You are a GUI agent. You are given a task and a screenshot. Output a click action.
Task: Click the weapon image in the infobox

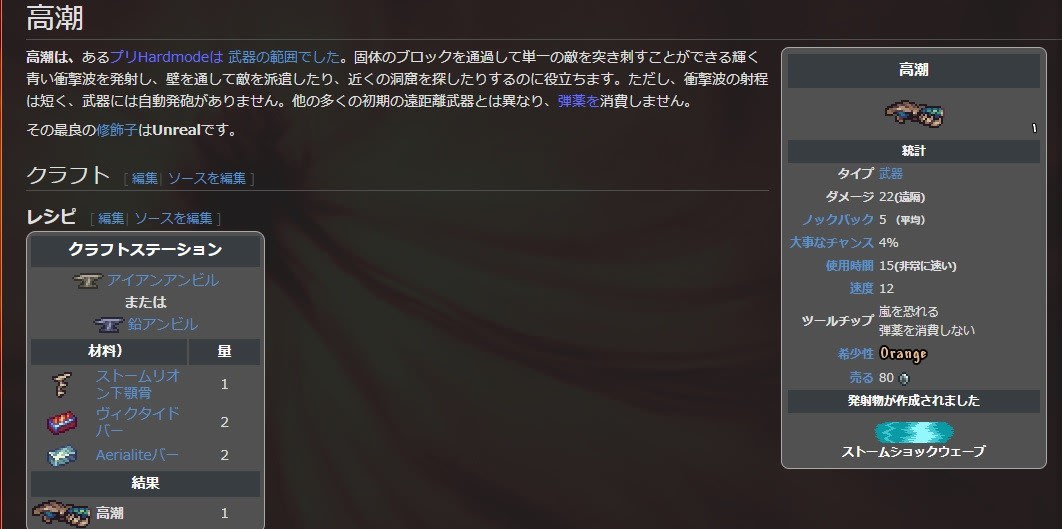[914, 114]
